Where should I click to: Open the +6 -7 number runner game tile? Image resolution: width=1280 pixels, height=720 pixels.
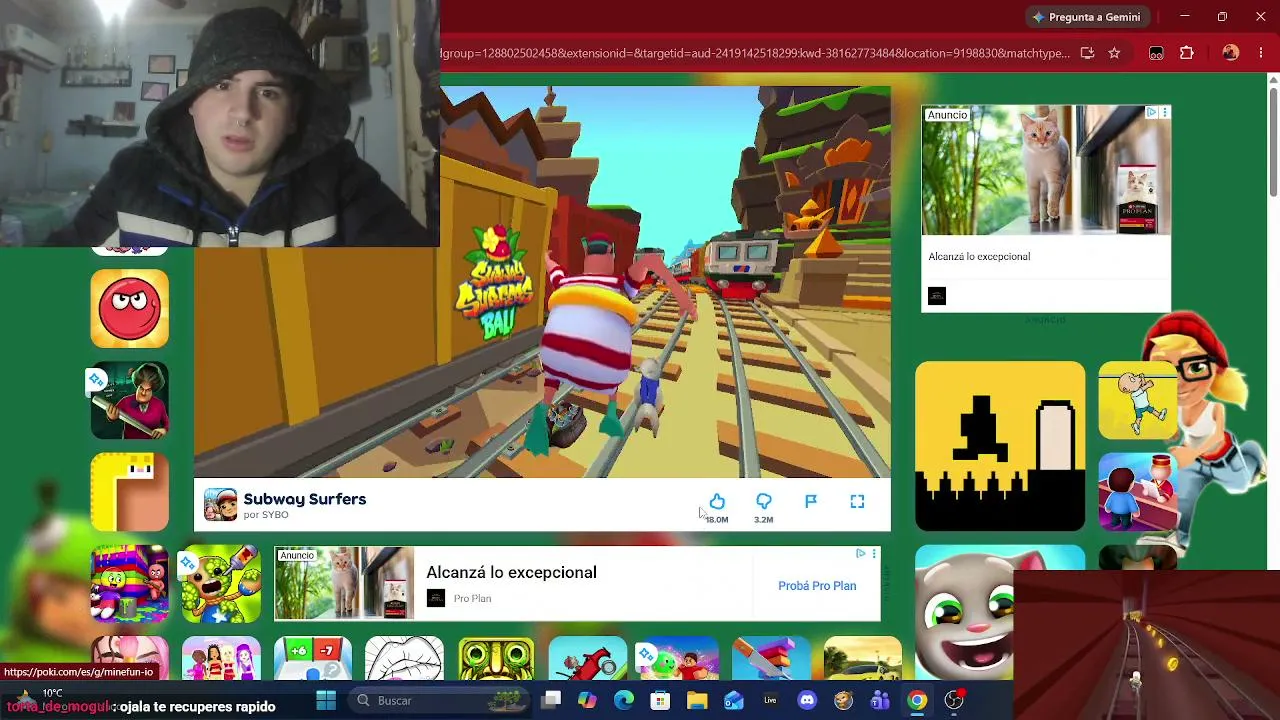point(313,658)
